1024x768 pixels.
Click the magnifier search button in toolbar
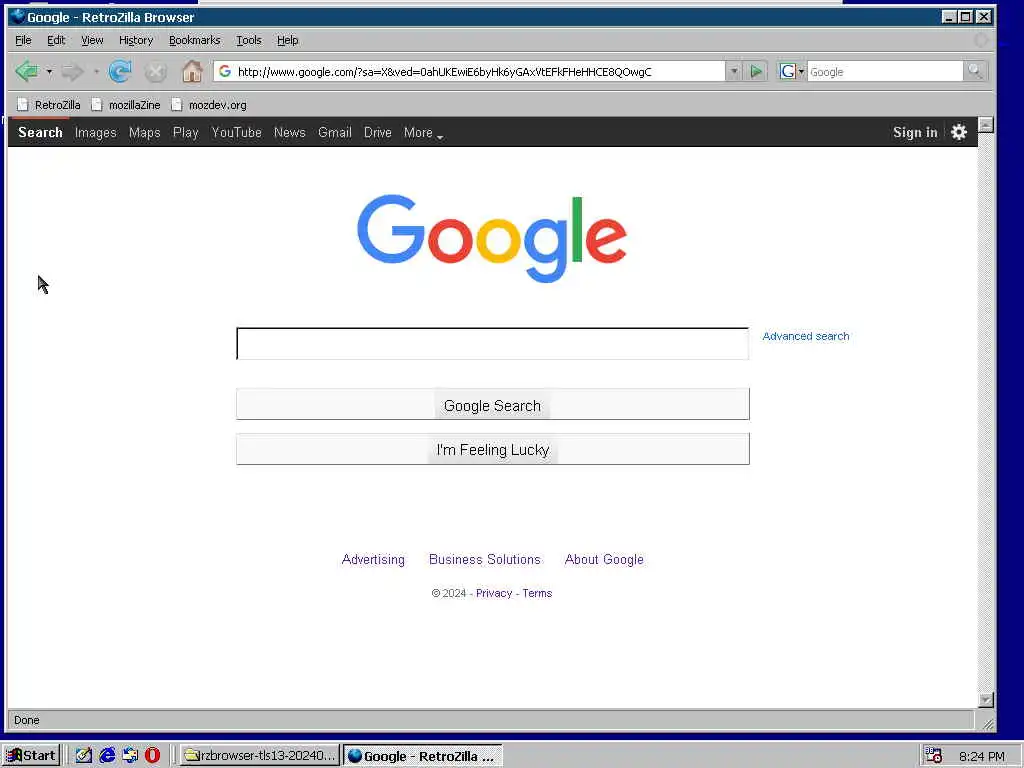974,71
